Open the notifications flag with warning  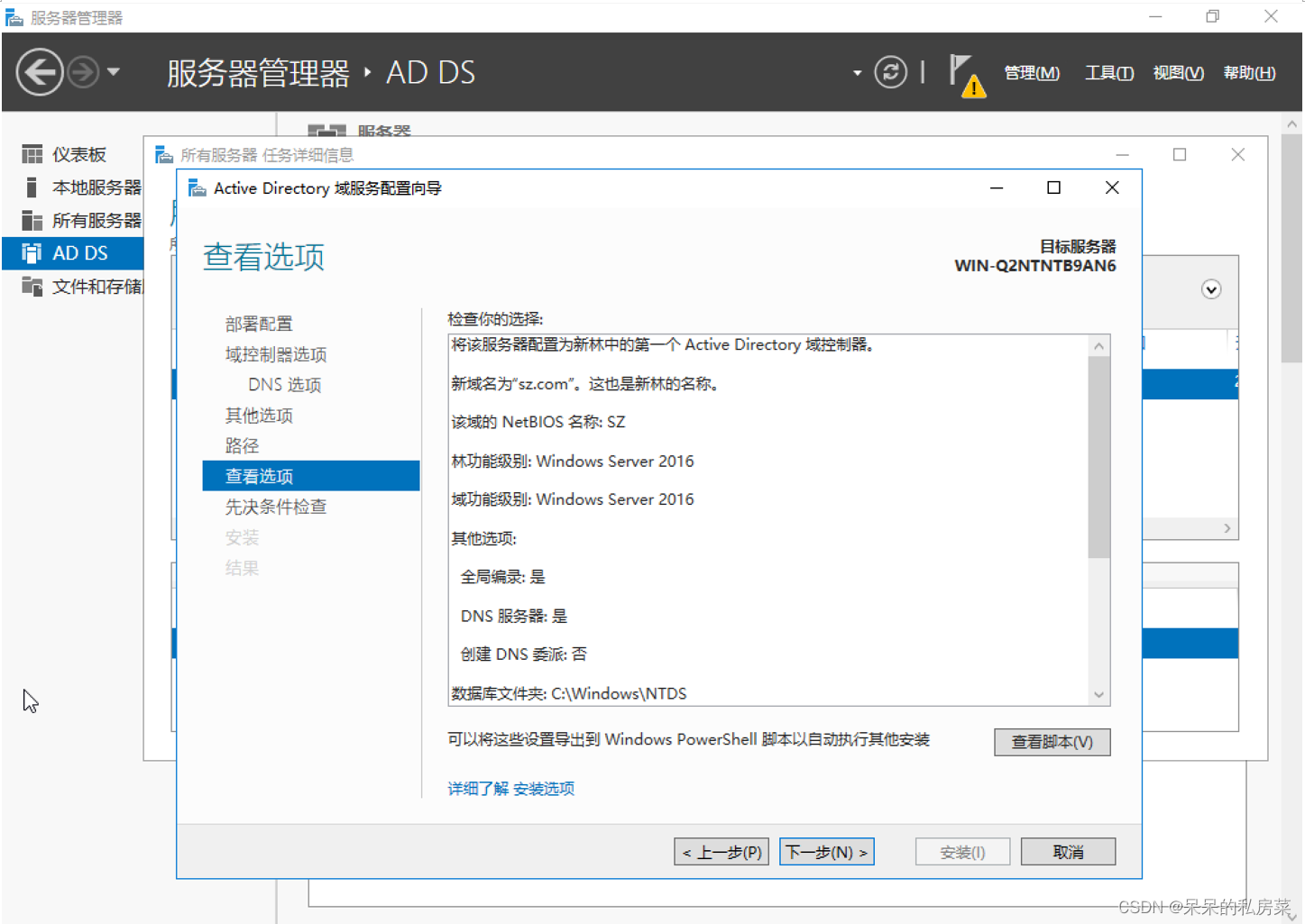point(966,75)
